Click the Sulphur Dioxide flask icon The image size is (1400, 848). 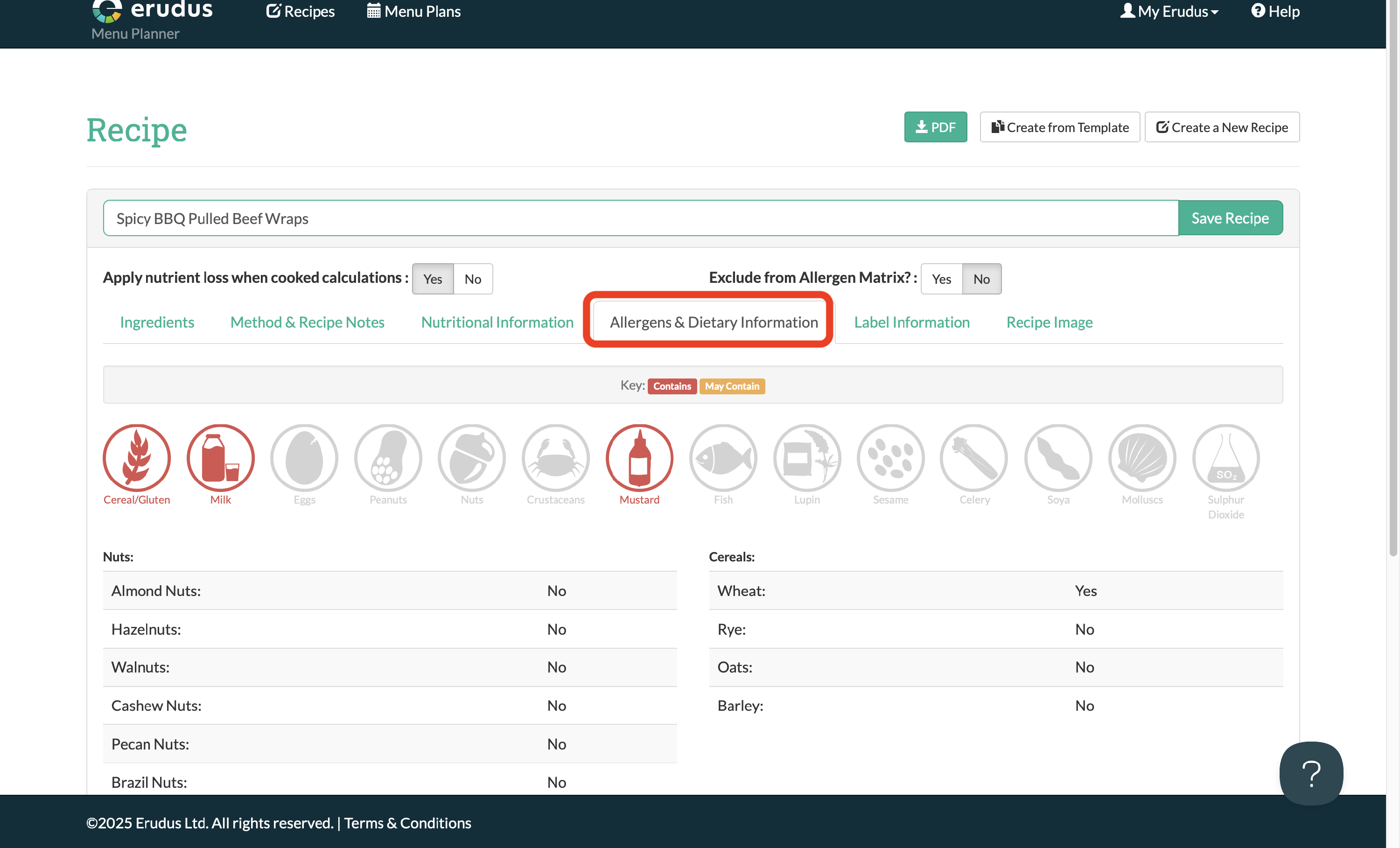[1225, 457]
